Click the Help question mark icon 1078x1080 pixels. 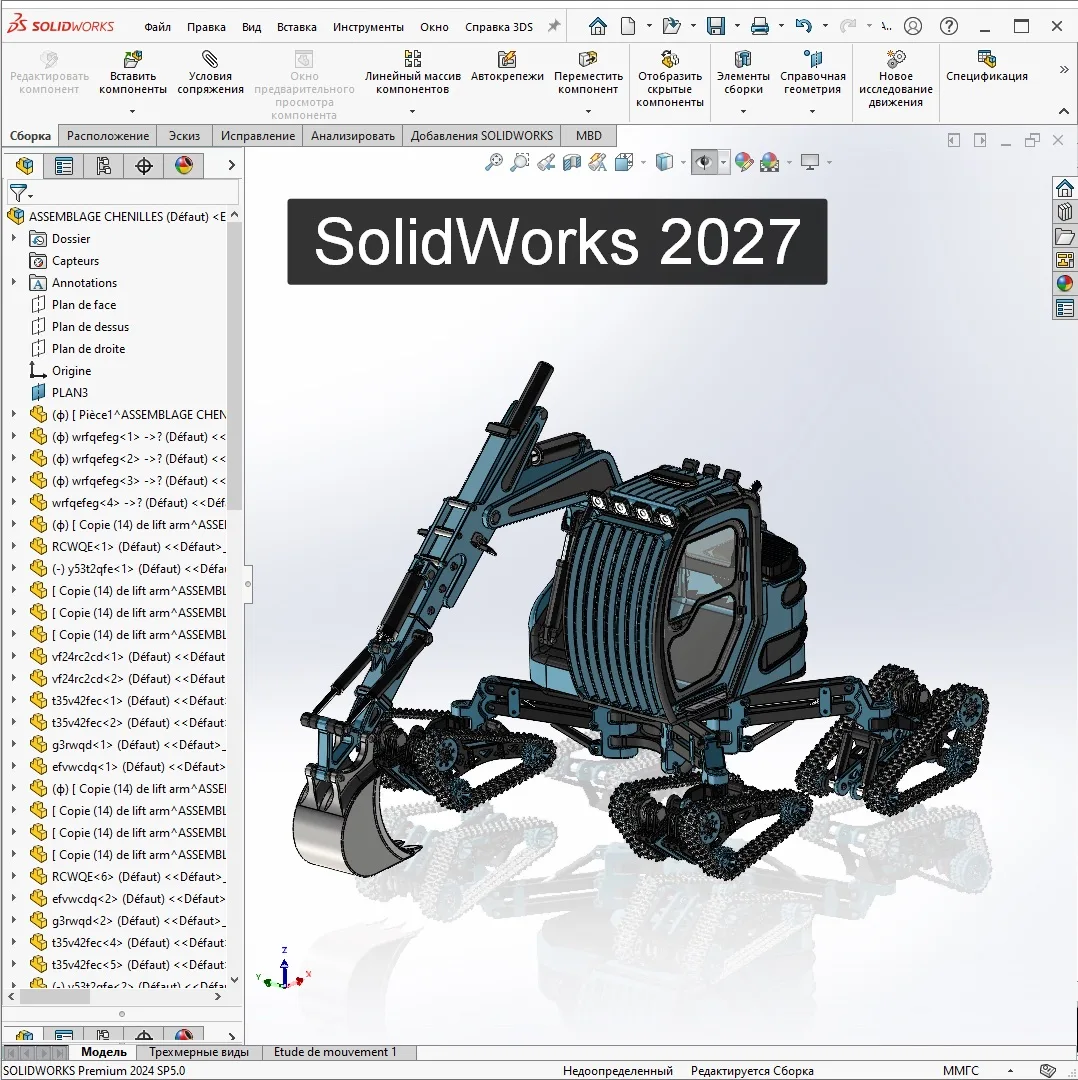coord(949,26)
